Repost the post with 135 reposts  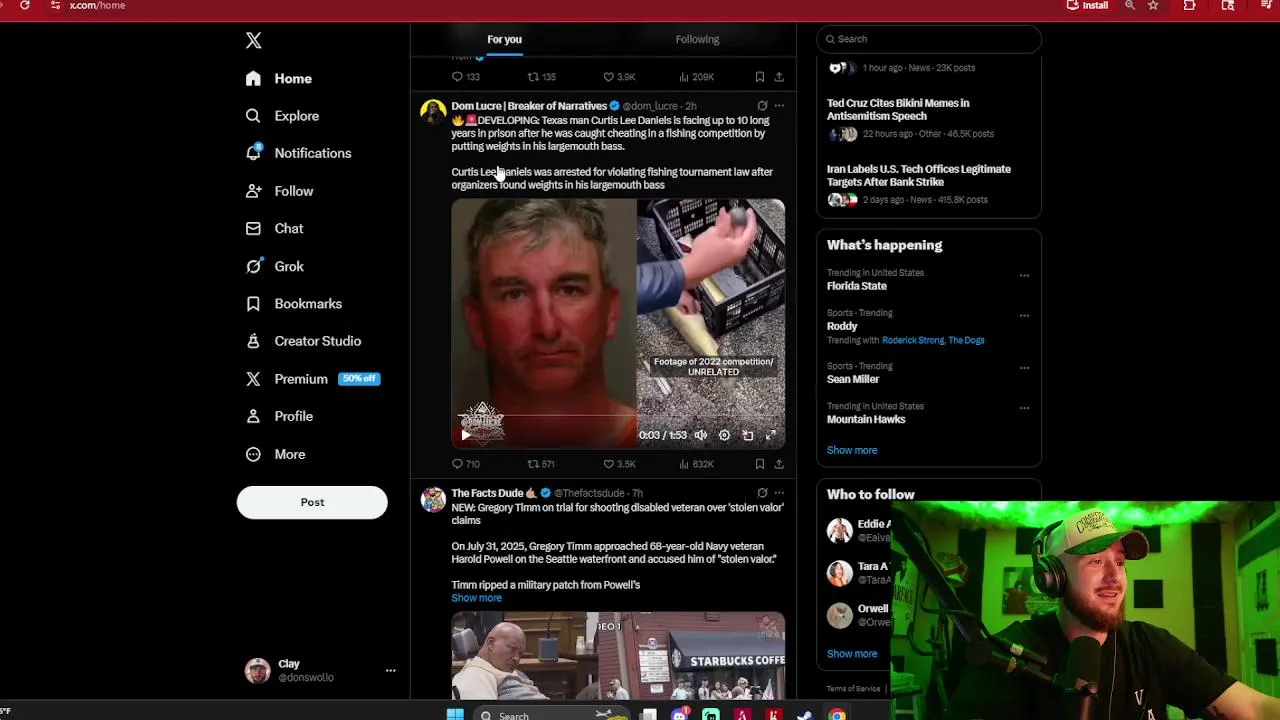pyautogui.click(x=541, y=77)
